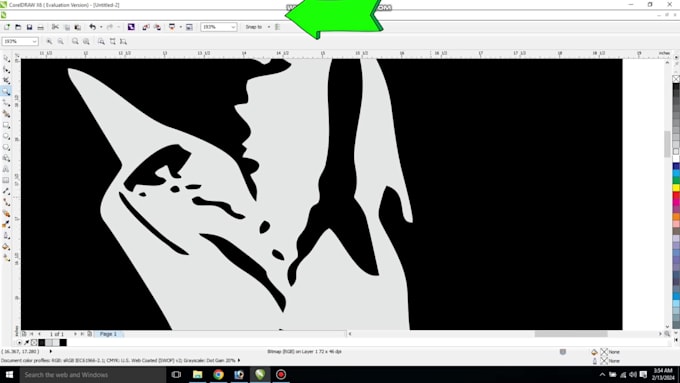This screenshot has height=383, width=680.
Task: Open the Publish to PDF dropdown arrow
Action: tap(180, 27)
